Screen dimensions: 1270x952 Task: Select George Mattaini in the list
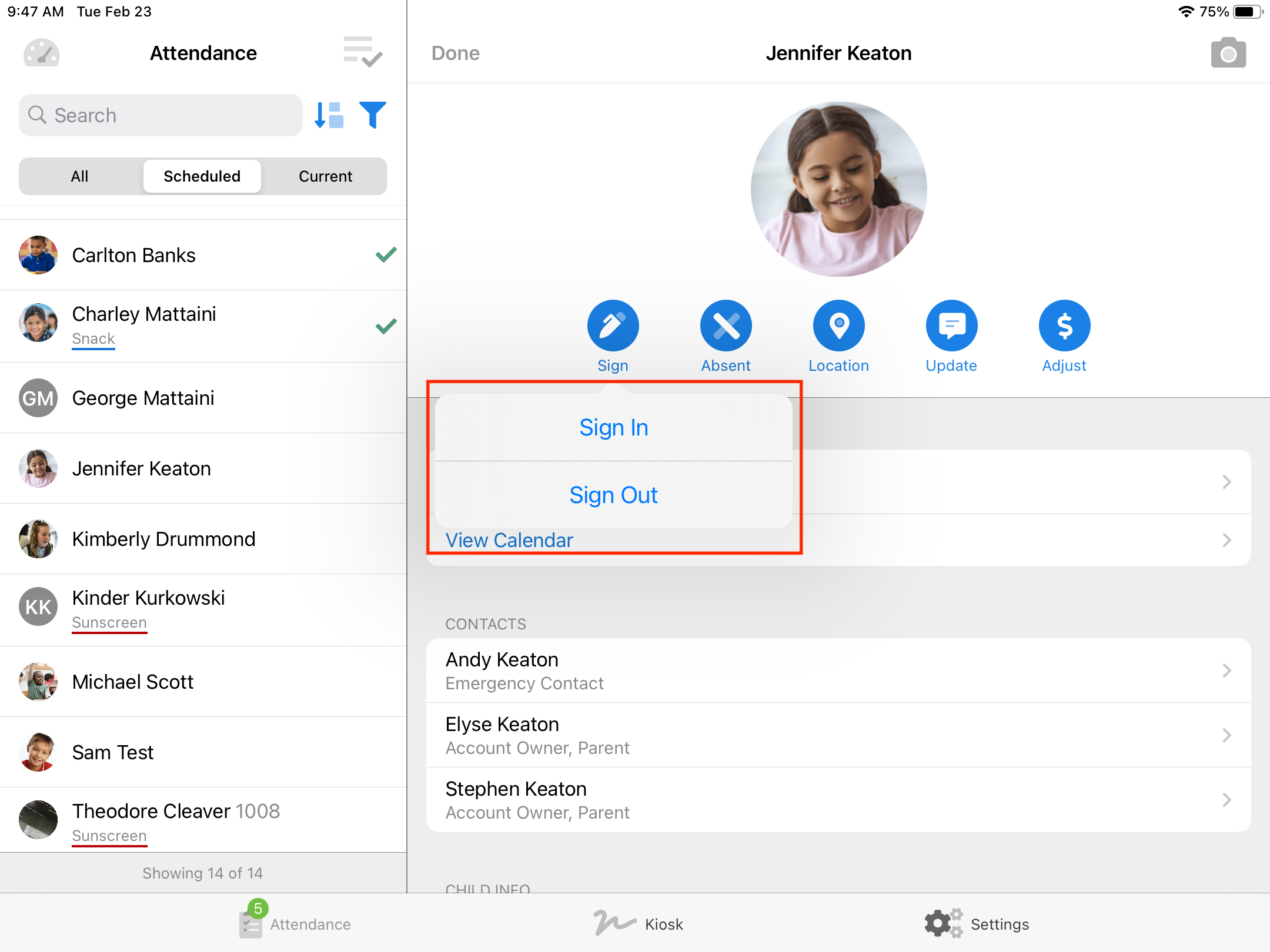pos(203,398)
